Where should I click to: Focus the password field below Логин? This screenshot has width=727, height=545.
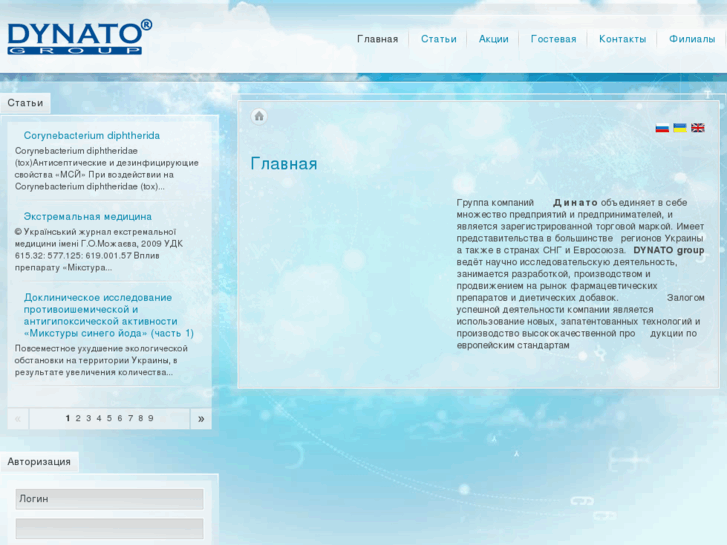109,529
